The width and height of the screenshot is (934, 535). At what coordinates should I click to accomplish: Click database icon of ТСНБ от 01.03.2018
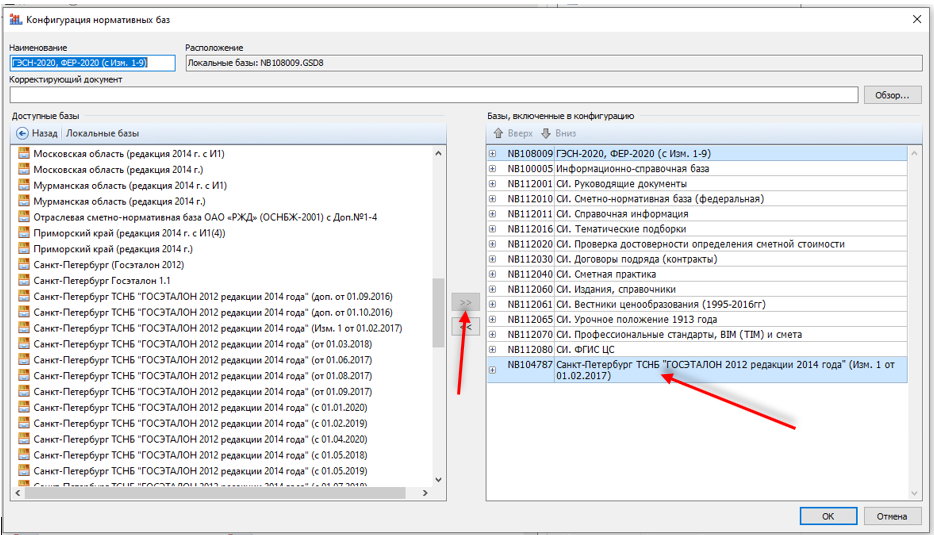[24, 344]
